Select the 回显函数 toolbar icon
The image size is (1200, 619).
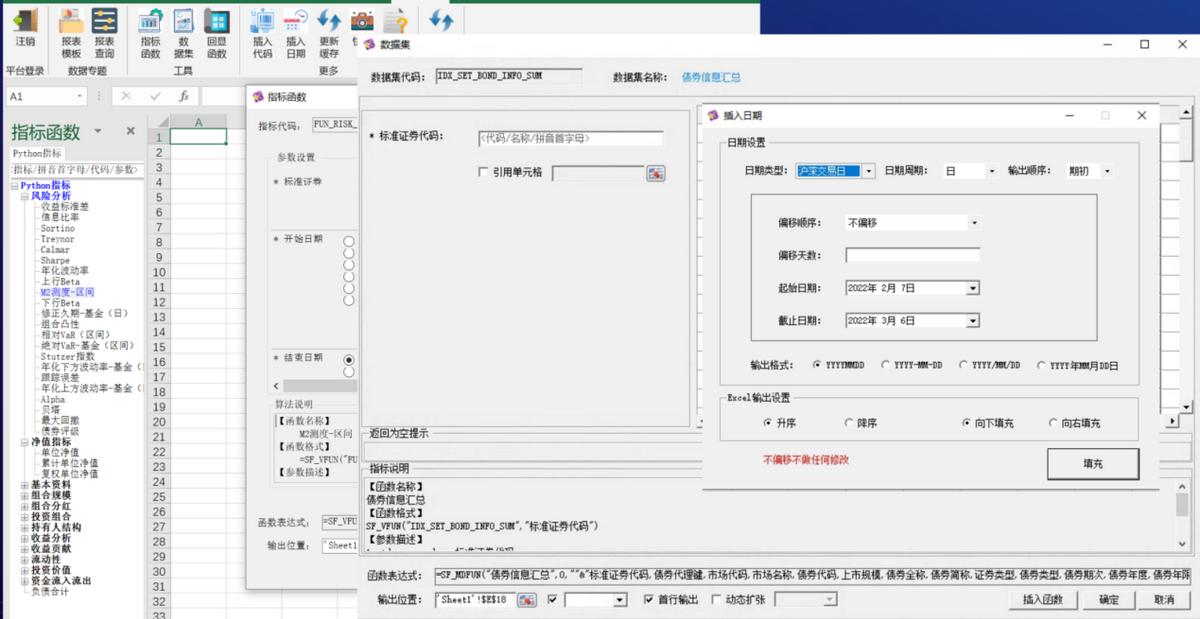point(219,26)
